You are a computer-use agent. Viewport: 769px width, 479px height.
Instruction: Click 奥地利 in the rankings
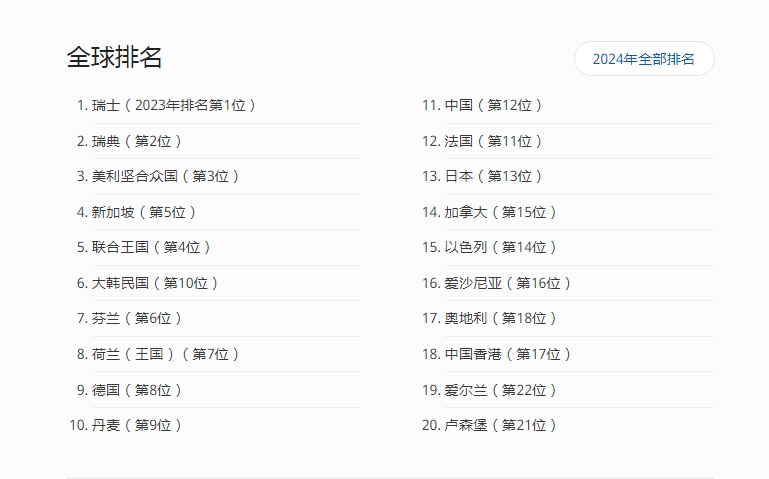(x=501, y=318)
